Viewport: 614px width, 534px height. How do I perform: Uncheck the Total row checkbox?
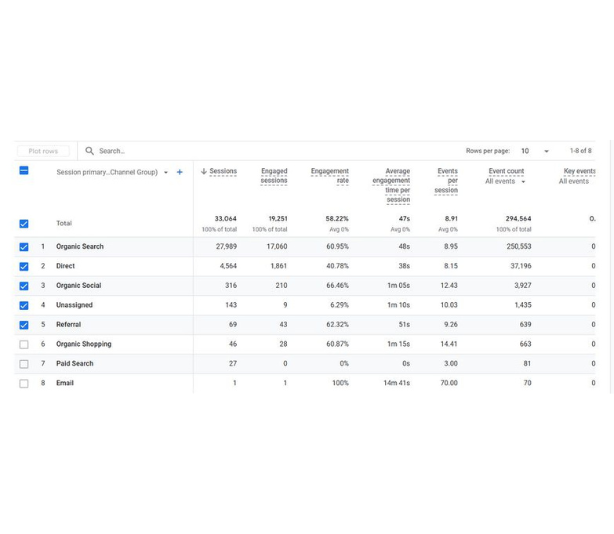[24, 224]
